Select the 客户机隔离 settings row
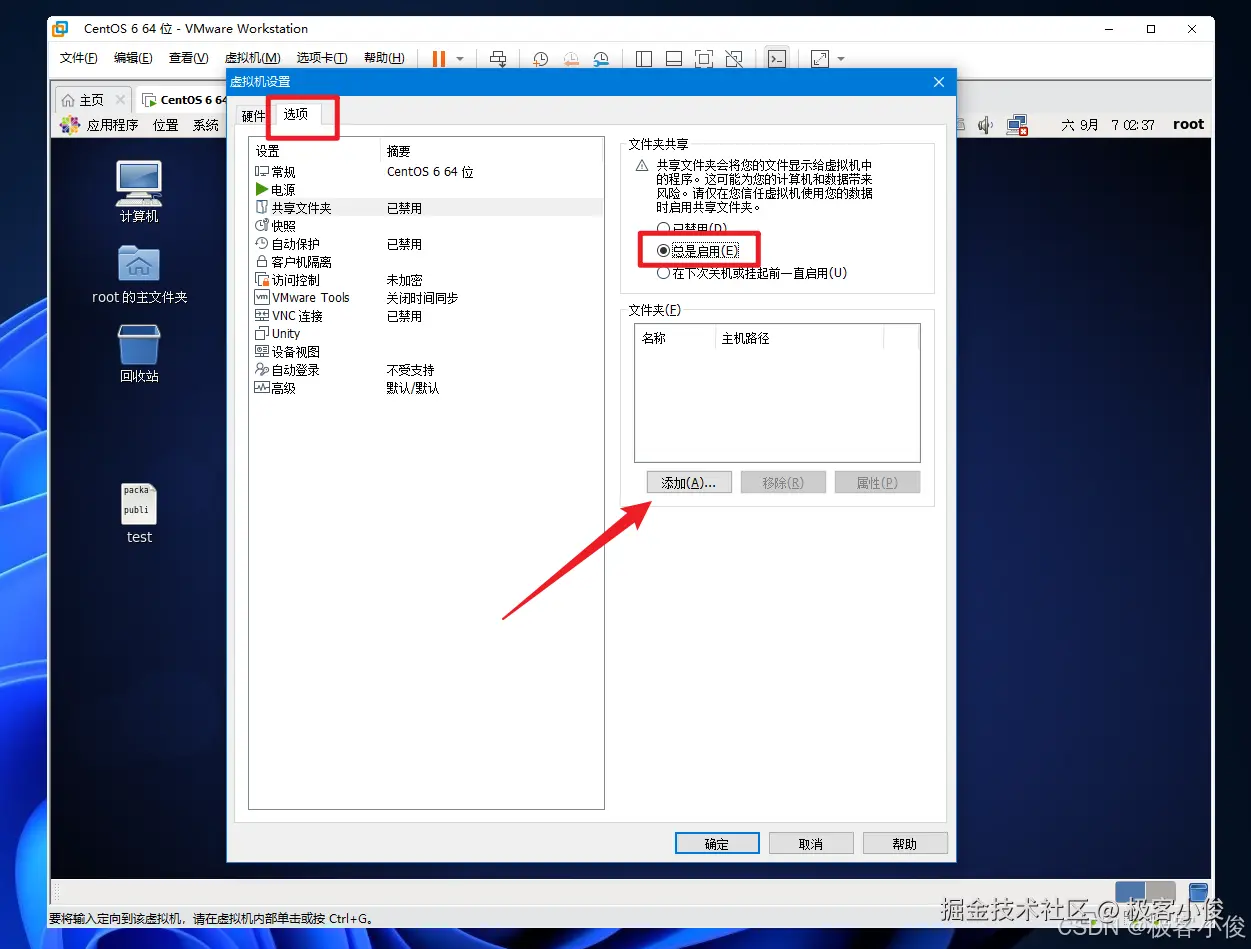 [427, 262]
